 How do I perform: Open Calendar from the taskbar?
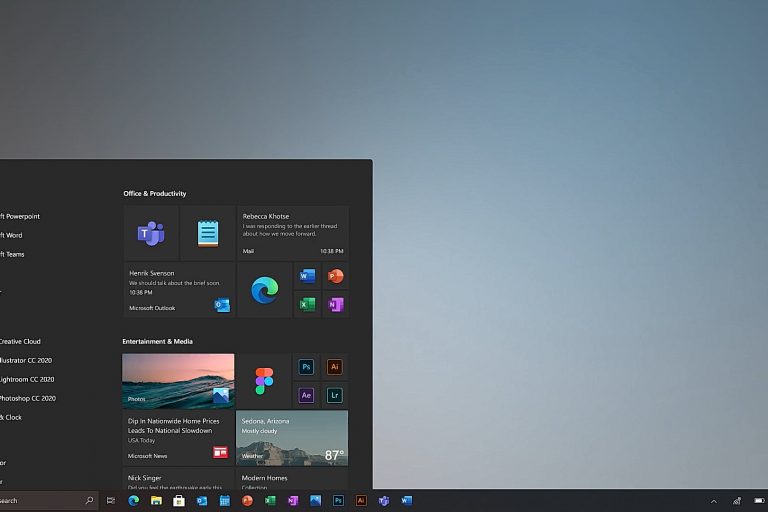[225, 501]
